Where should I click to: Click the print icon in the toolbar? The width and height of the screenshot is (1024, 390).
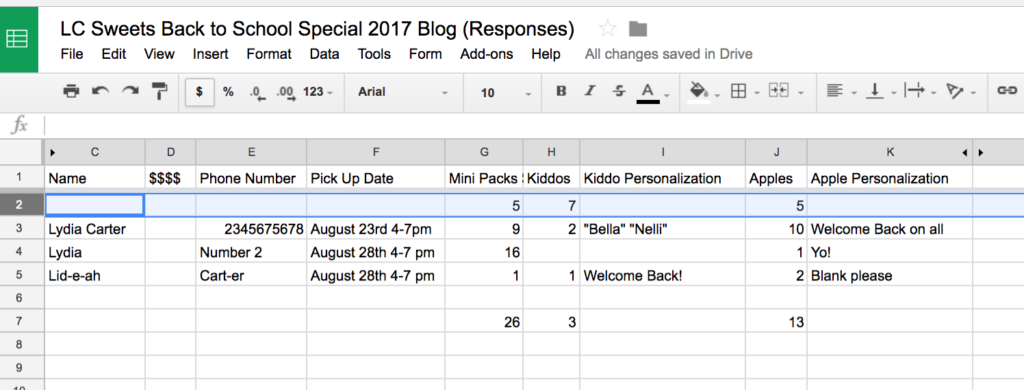click(x=71, y=91)
